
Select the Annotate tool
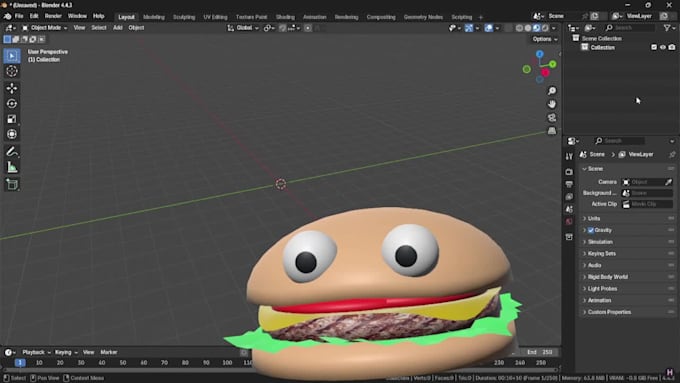click(x=12, y=151)
